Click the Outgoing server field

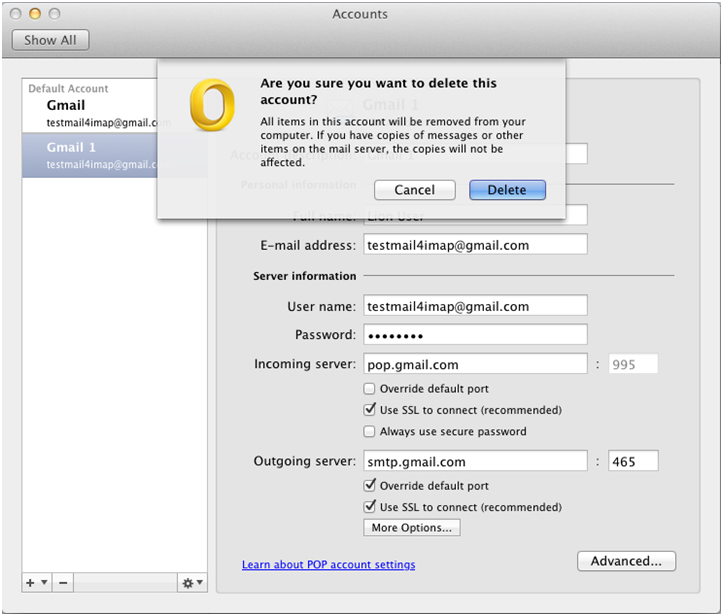[475, 461]
